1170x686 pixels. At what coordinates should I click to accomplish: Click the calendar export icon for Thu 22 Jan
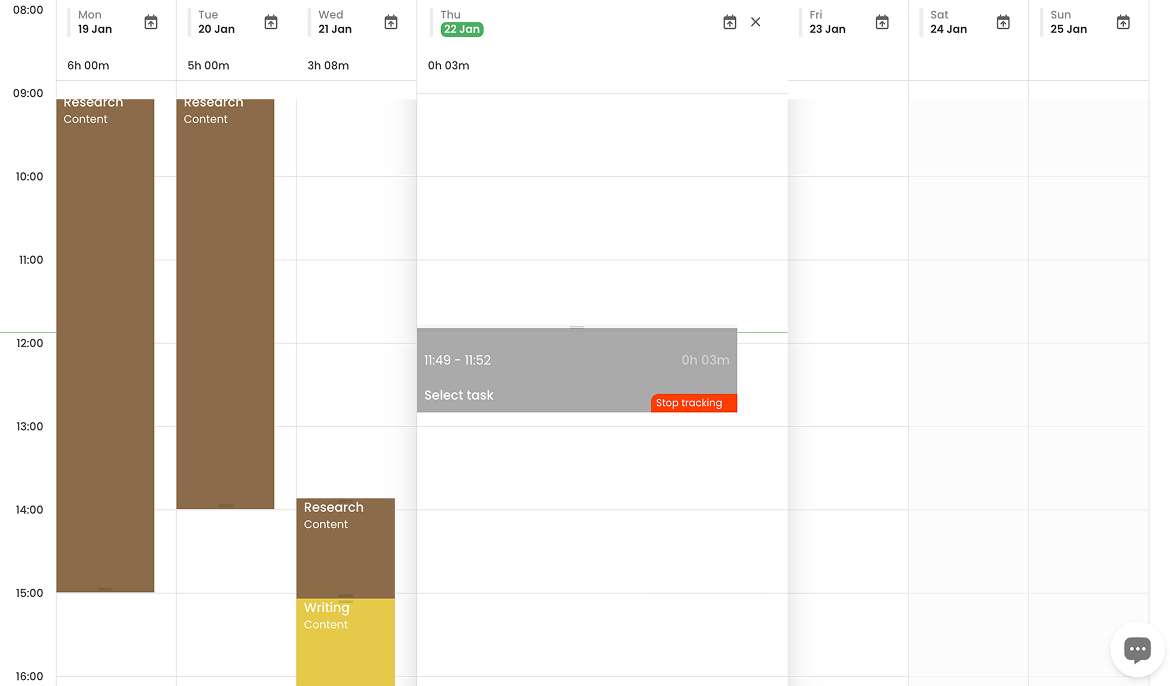(x=729, y=21)
